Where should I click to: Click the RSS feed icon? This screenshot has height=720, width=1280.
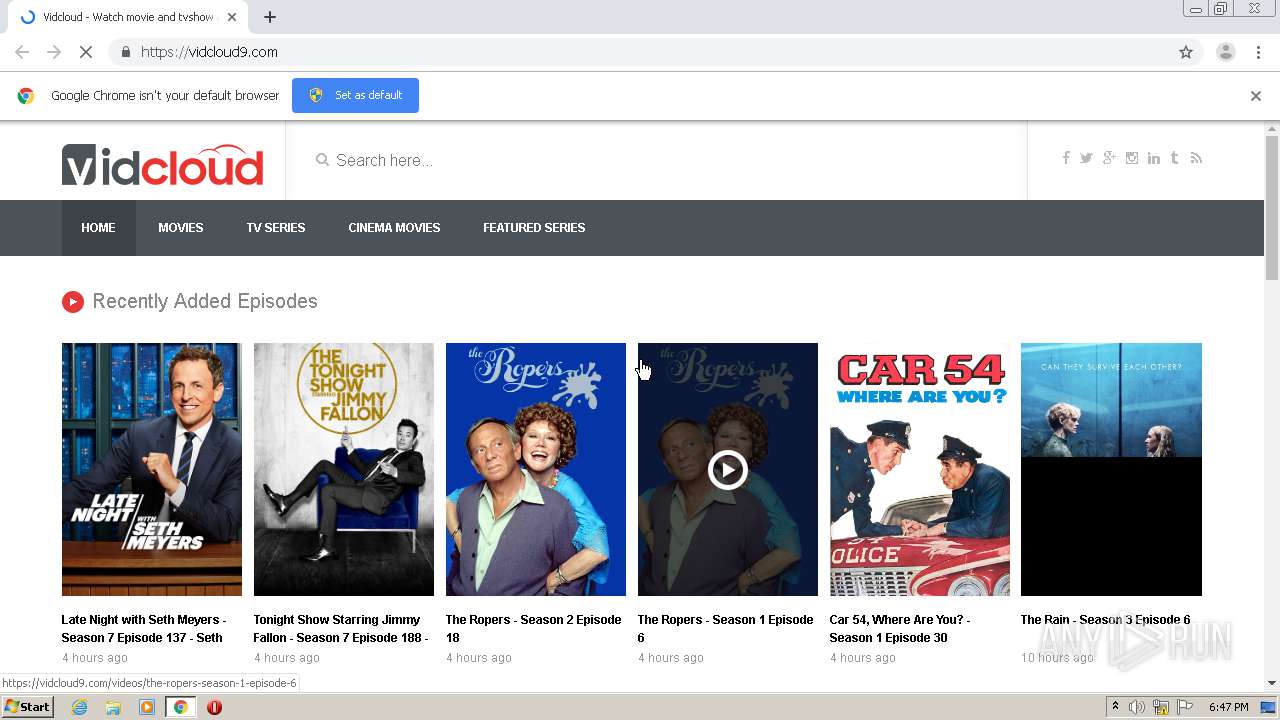[1196, 158]
